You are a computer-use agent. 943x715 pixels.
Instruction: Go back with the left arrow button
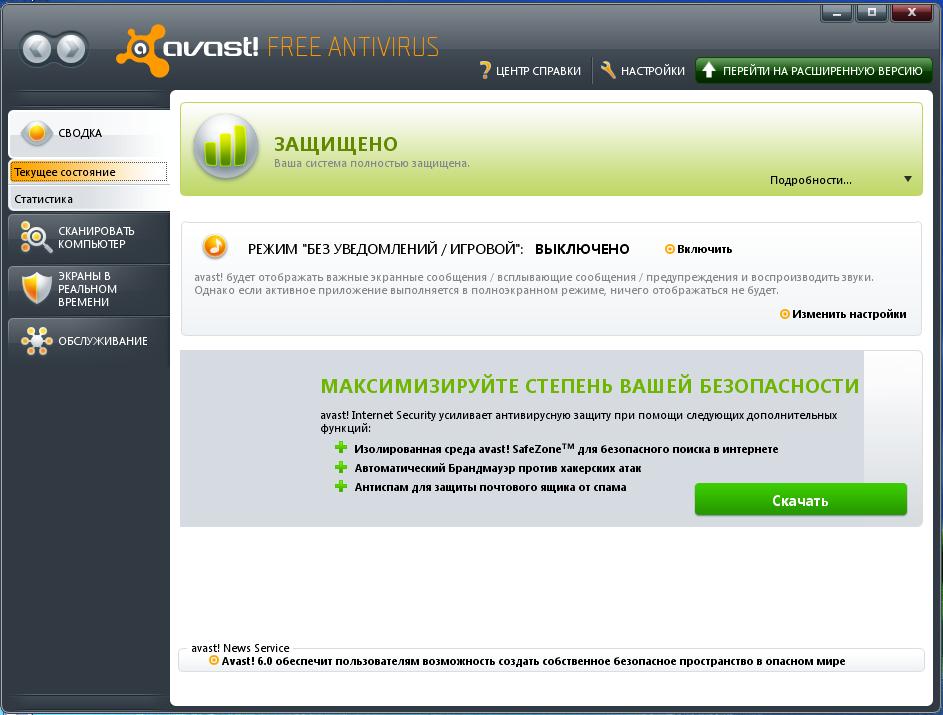coord(37,48)
